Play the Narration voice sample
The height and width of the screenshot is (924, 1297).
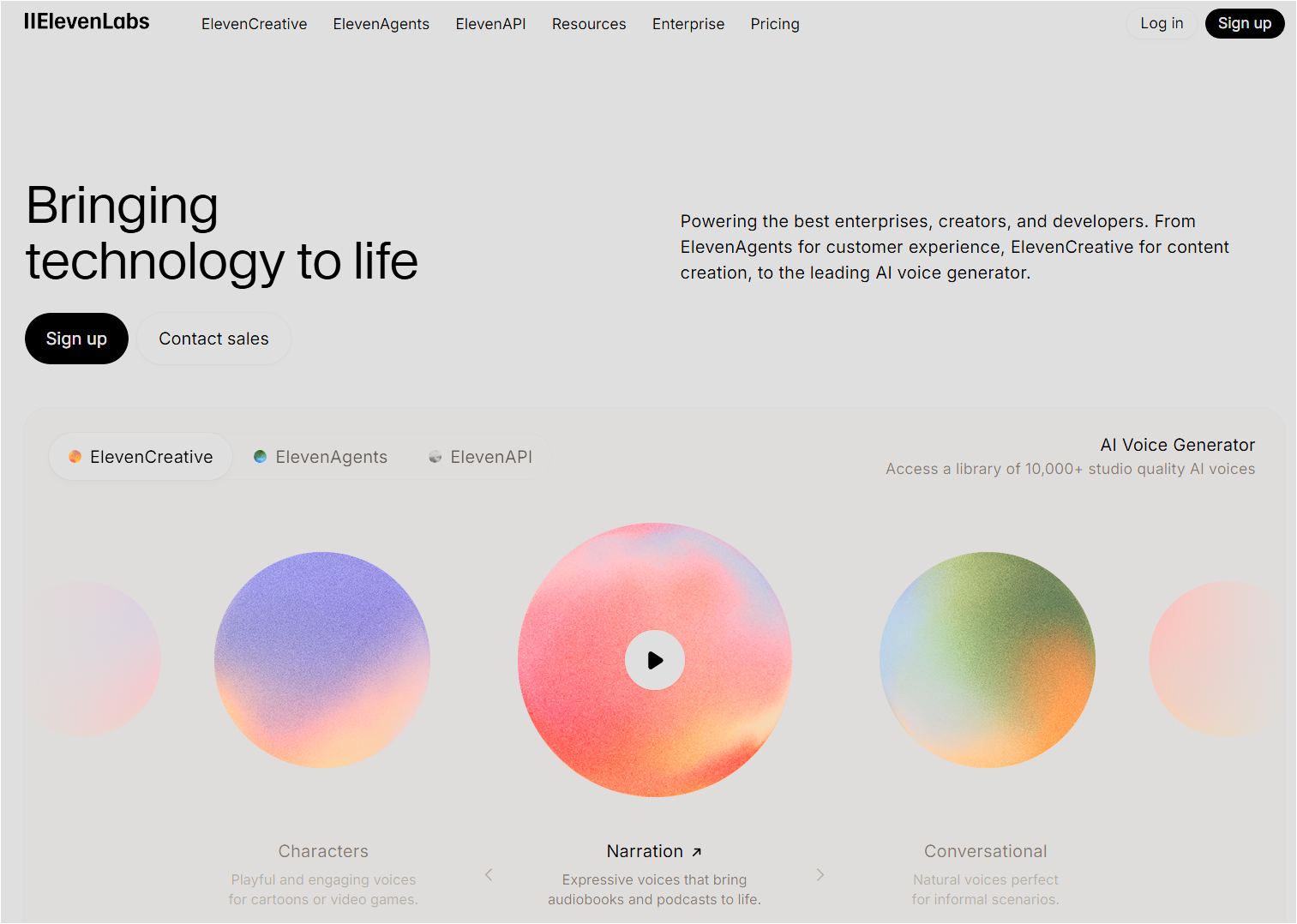[x=655, y=660]
